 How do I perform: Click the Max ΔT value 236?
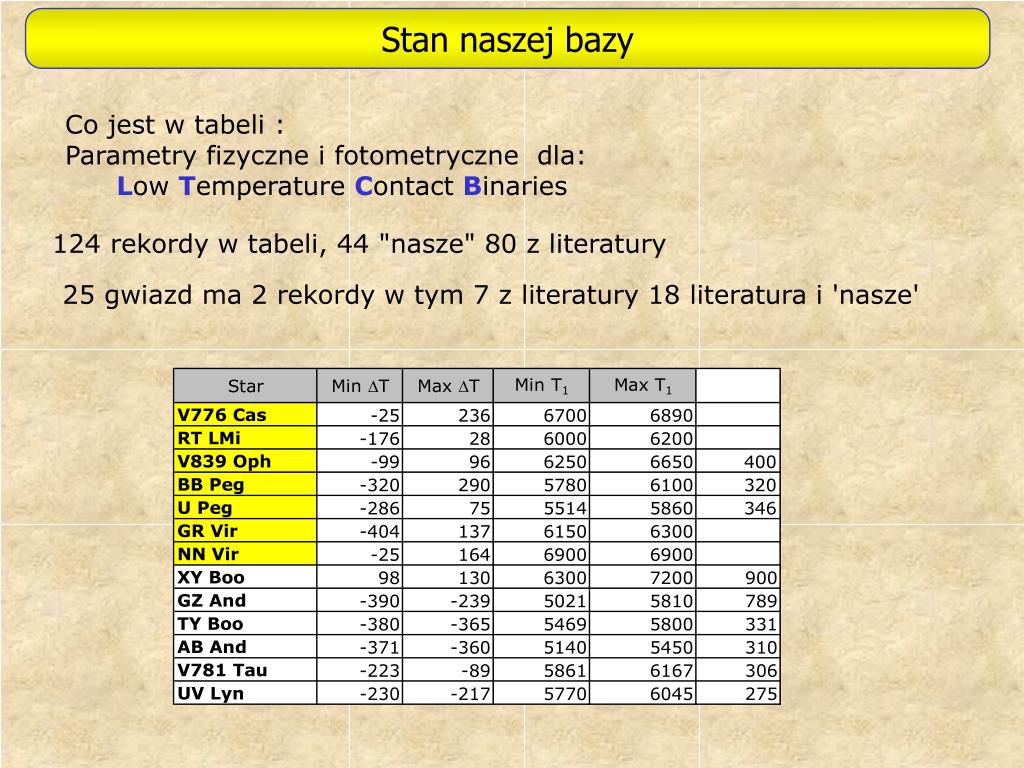(473, 415)
